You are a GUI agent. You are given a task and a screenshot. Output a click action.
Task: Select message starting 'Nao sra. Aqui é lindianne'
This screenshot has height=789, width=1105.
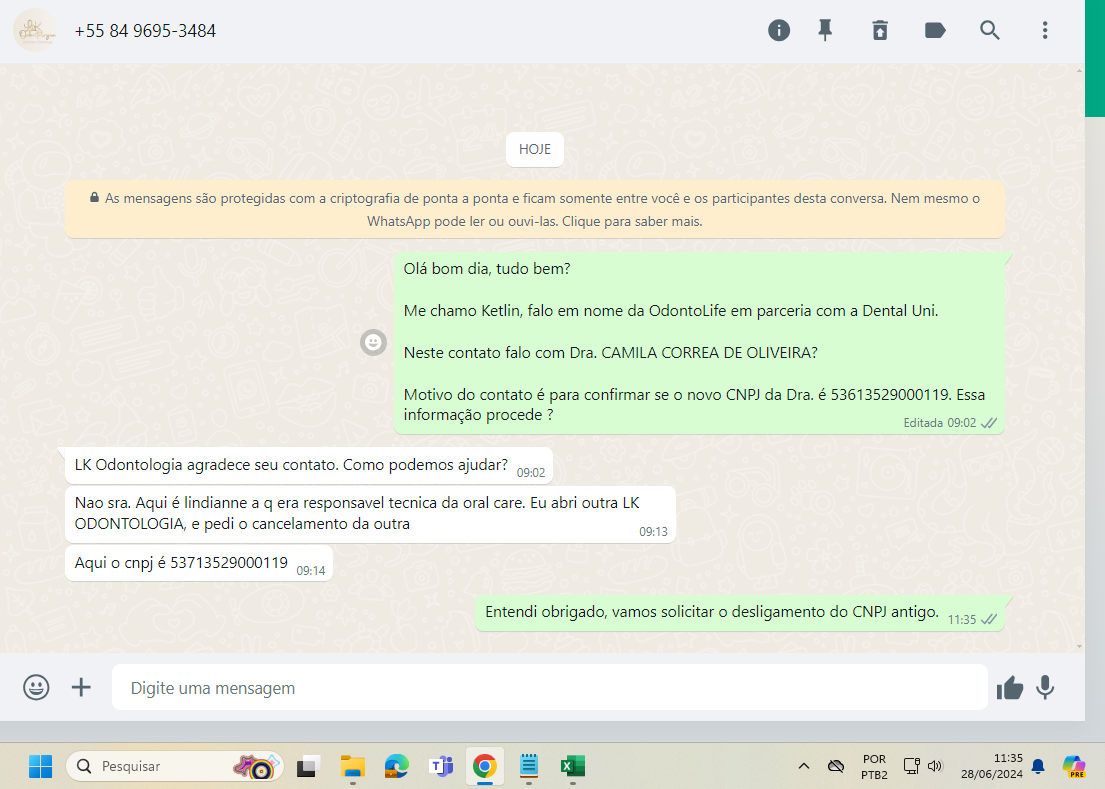click(370, 514)
